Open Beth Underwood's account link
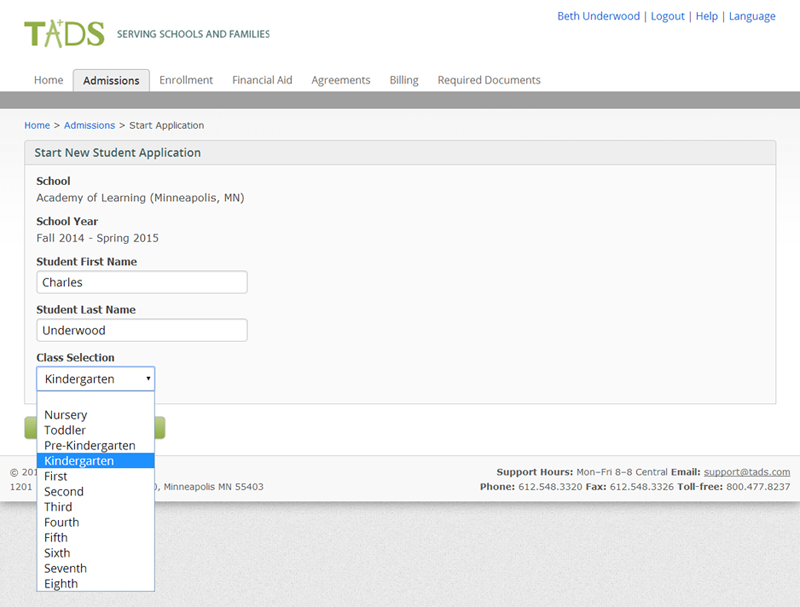This screenshot has width=800, height=607. (598, 16)
